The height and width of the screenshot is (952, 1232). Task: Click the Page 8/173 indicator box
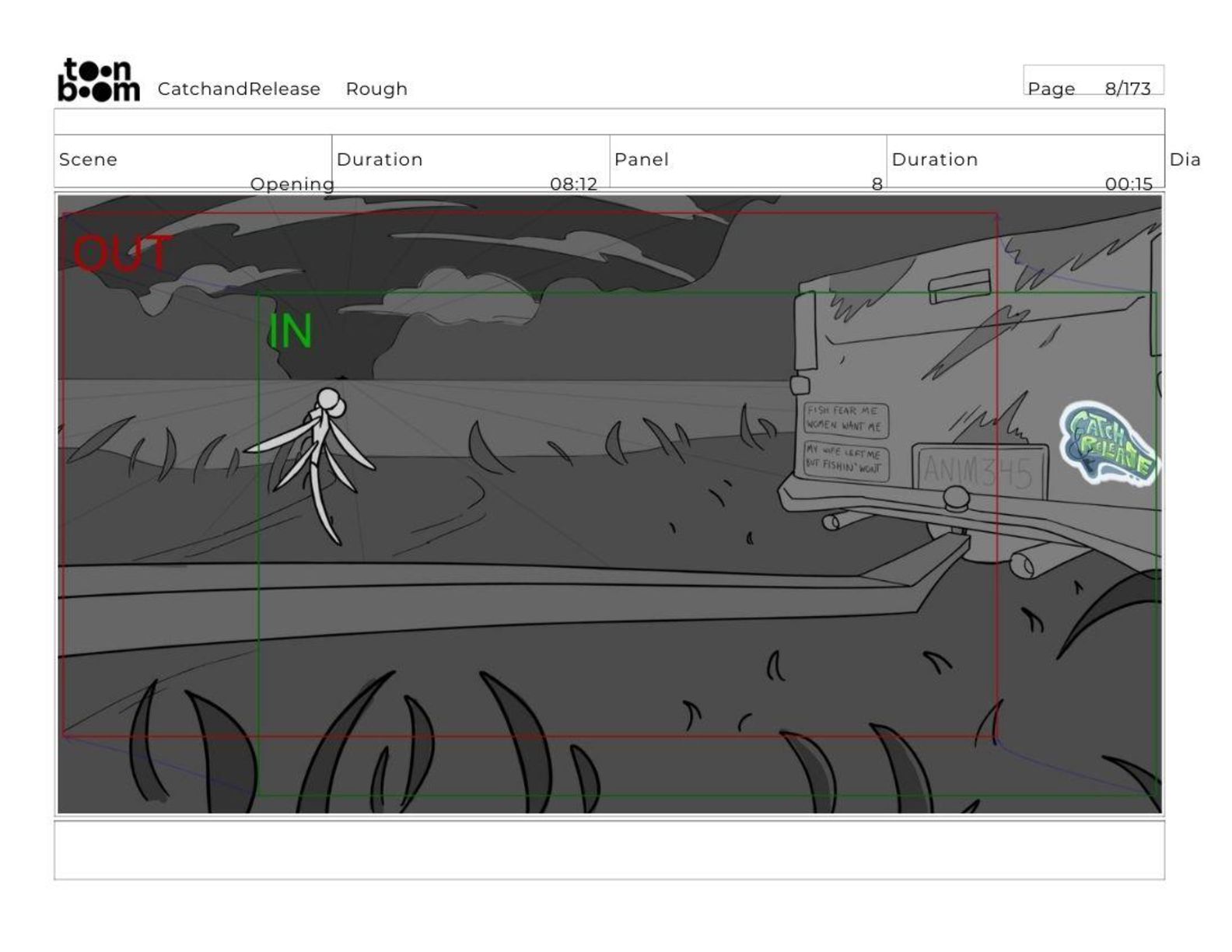pos(1093,80)
